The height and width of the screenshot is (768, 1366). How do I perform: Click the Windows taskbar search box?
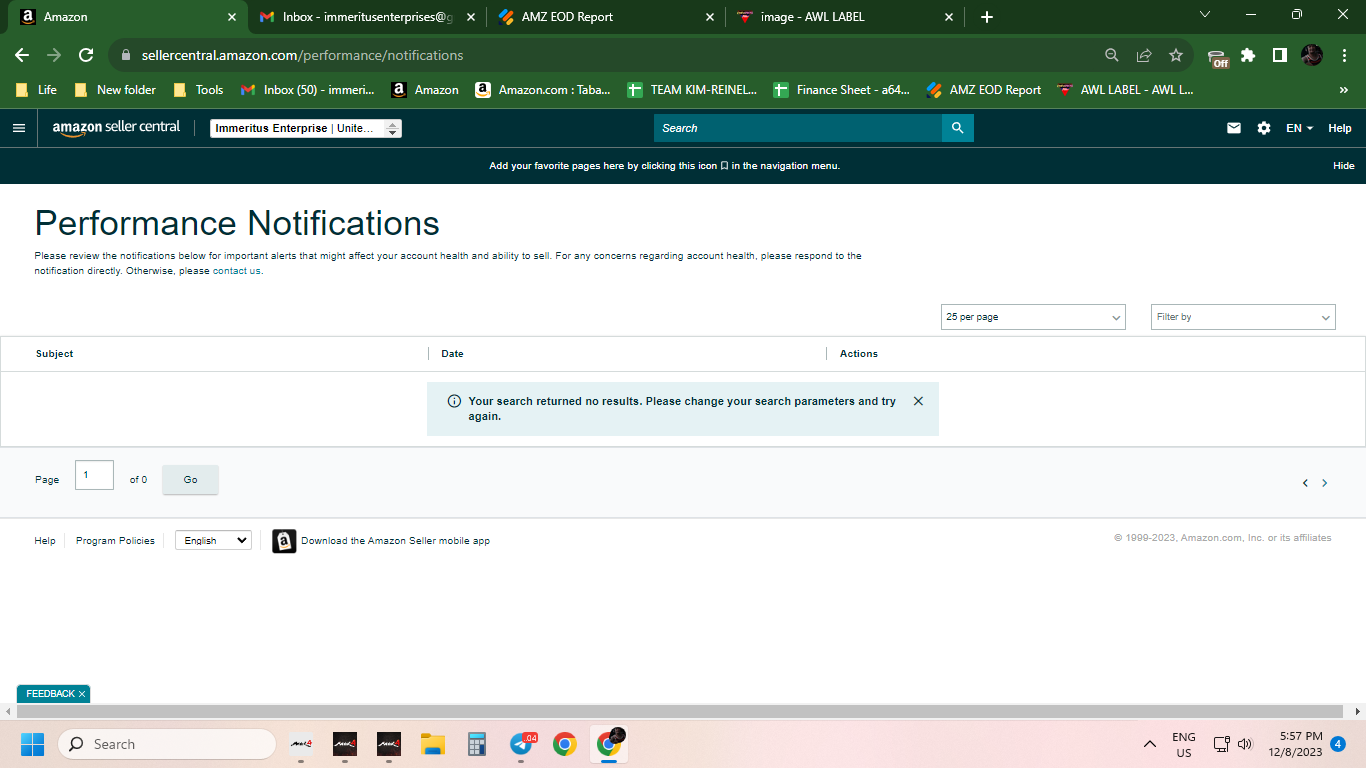[x=166, y=744]
